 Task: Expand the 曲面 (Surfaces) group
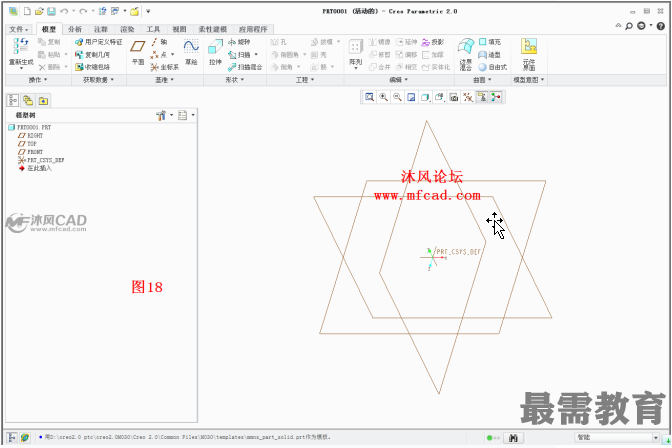click(482, 80)
